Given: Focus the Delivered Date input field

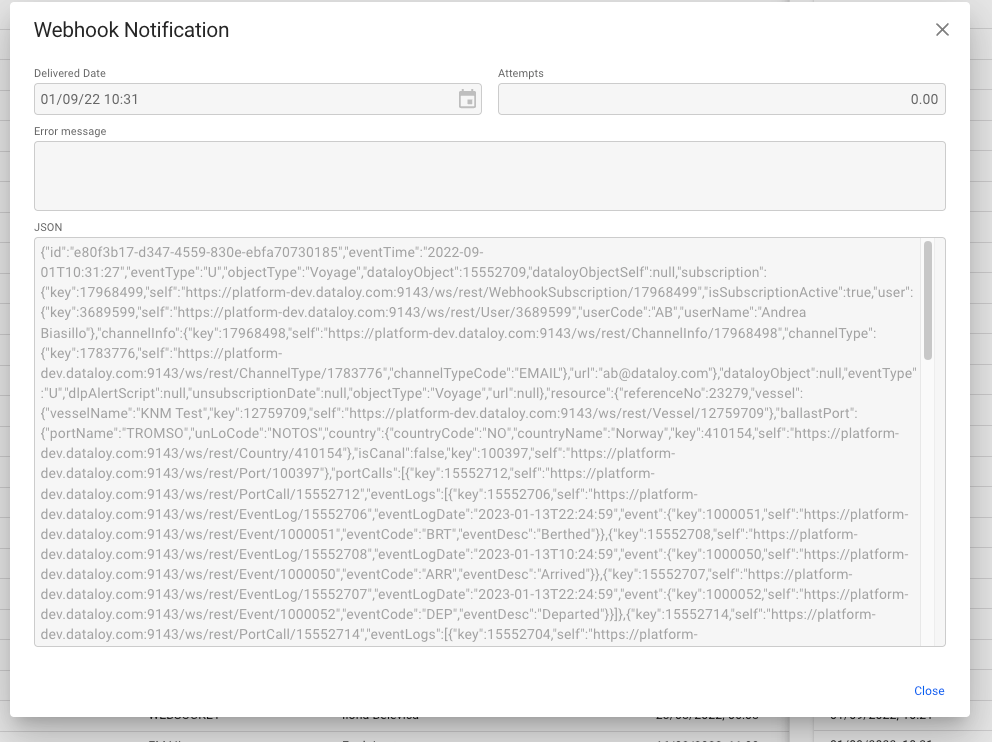Looking at the screenshot, I should click(x=240, y=99).
